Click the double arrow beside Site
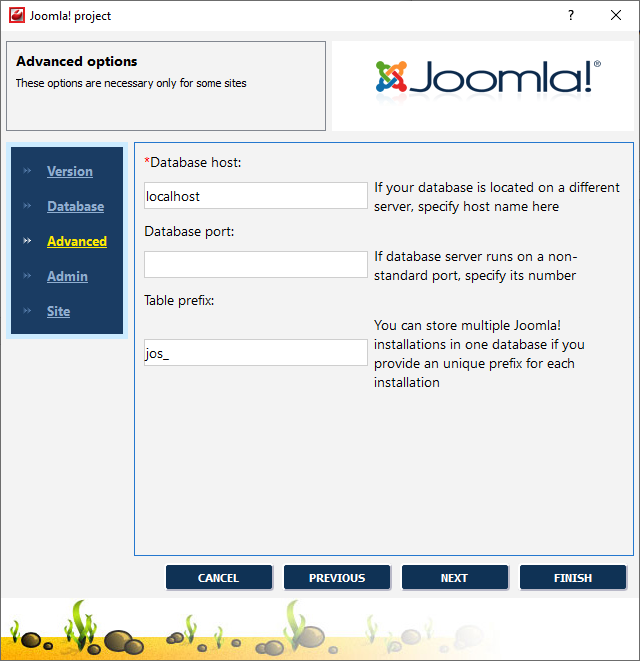This screenshot has height=661, width=640. point(27,311)
